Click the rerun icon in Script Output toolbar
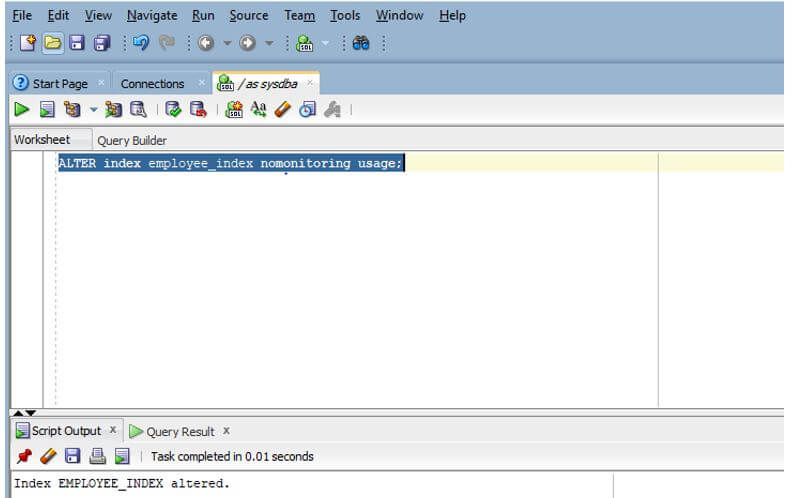 coord(122,456)
